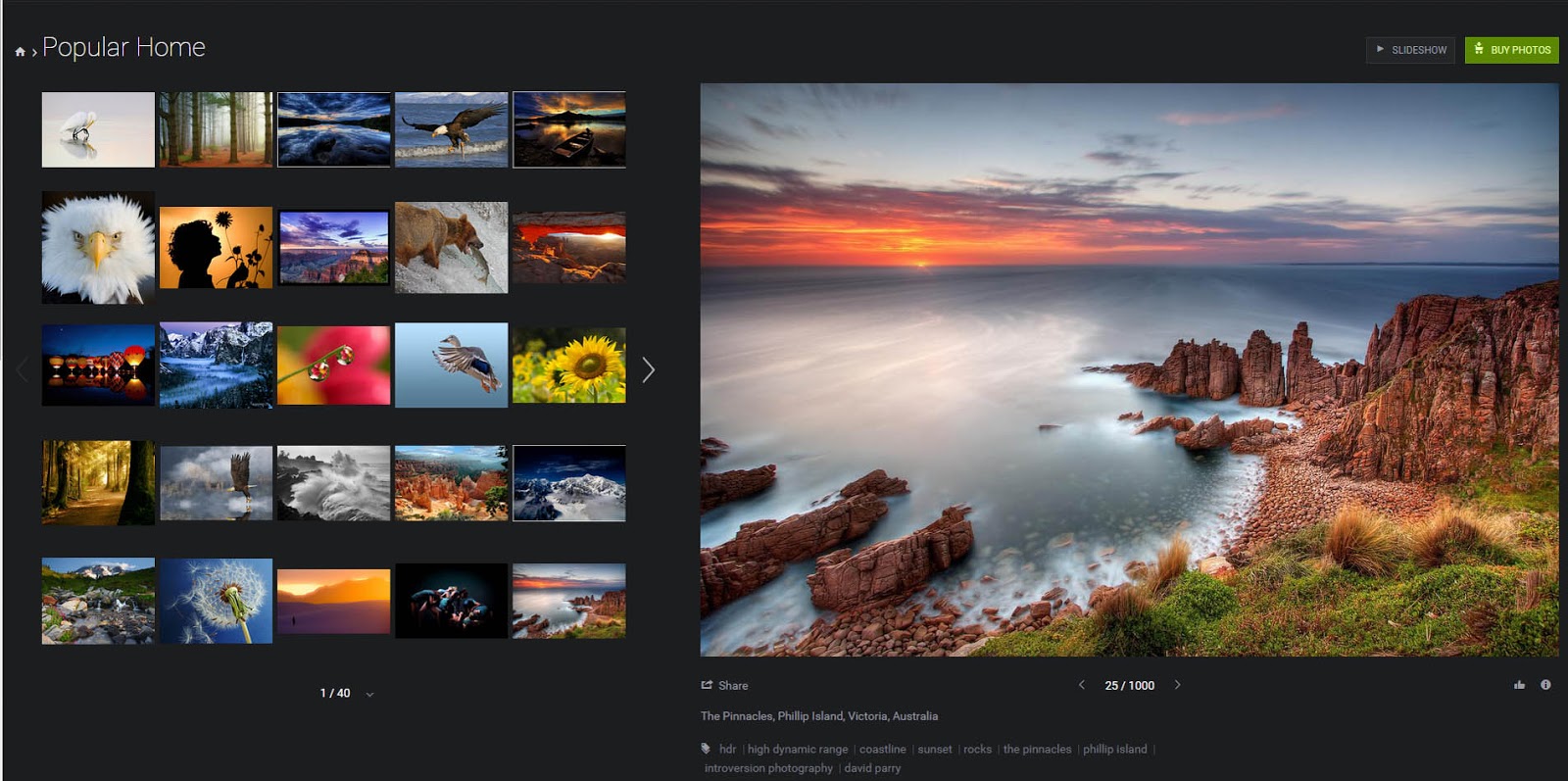Click the 25 / 1000 photo counter
The image size is (1568, 781).
1129,685
